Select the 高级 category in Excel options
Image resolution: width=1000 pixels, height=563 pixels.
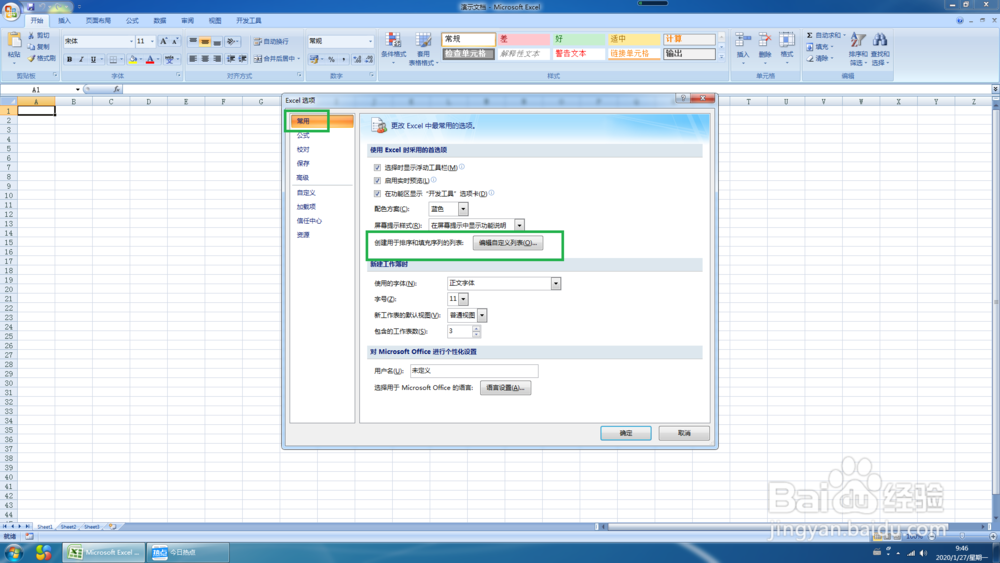303,178
